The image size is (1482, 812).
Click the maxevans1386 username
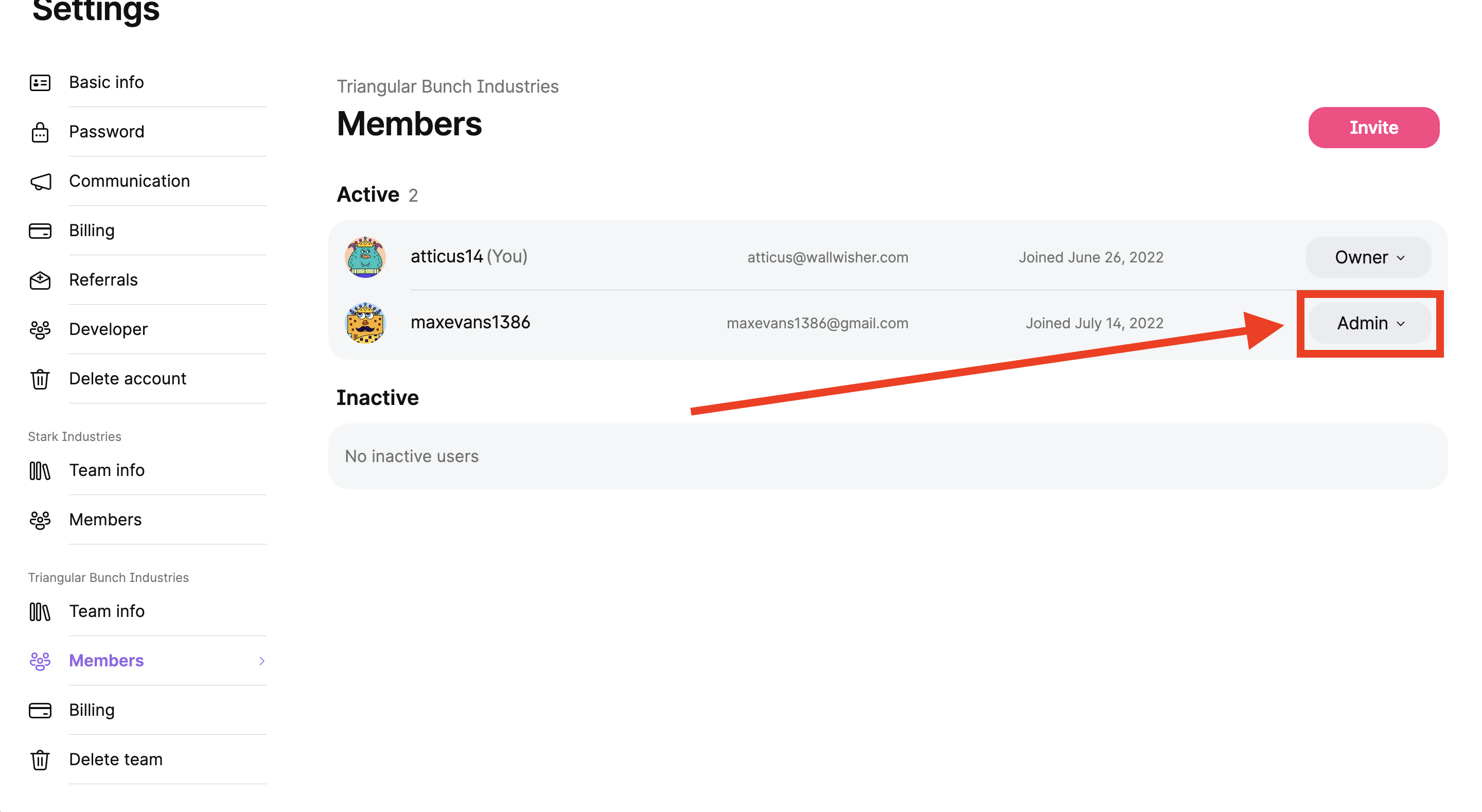coord(470,322)
